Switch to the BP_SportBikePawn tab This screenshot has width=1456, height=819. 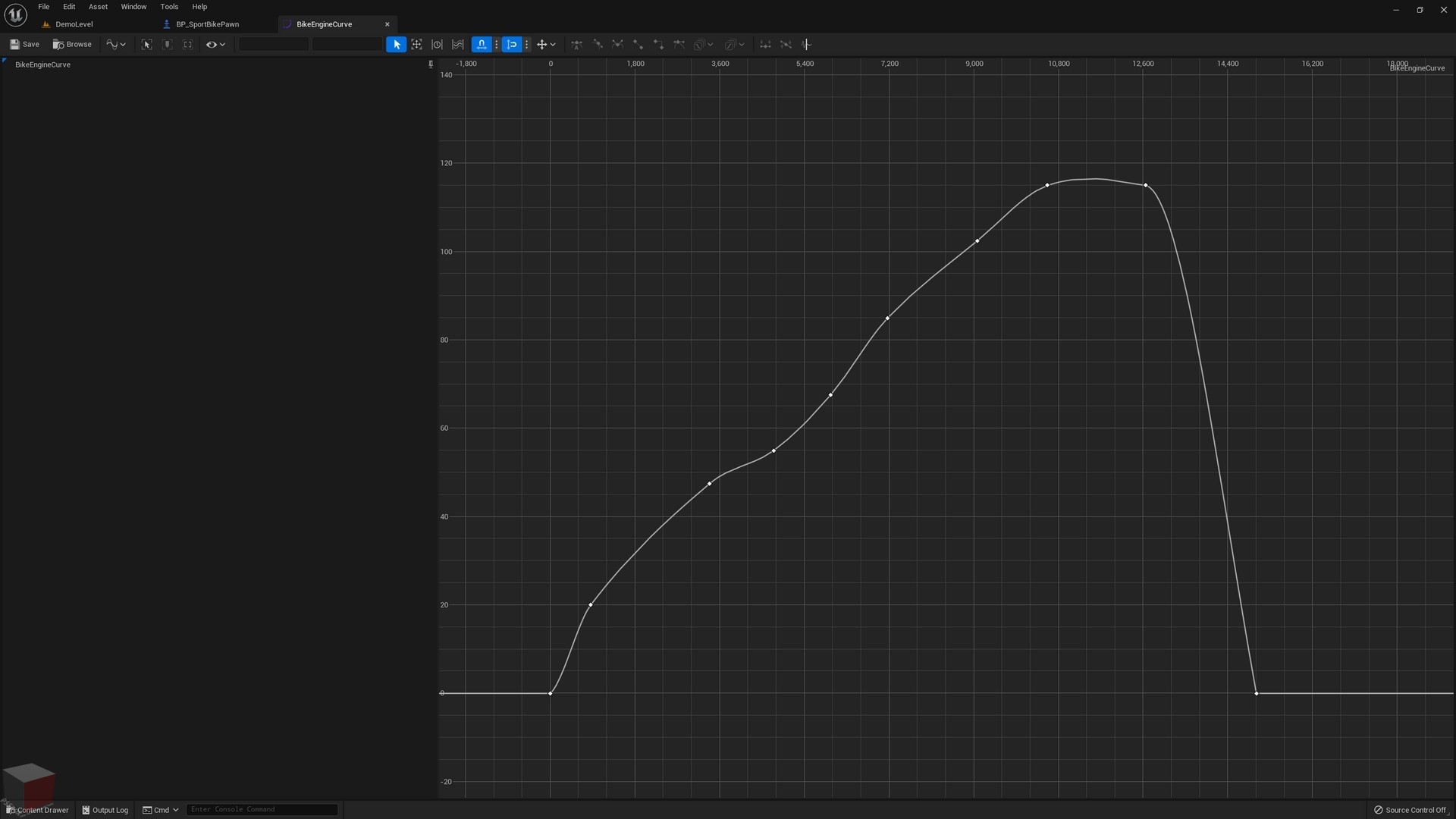tap(207, 24)
